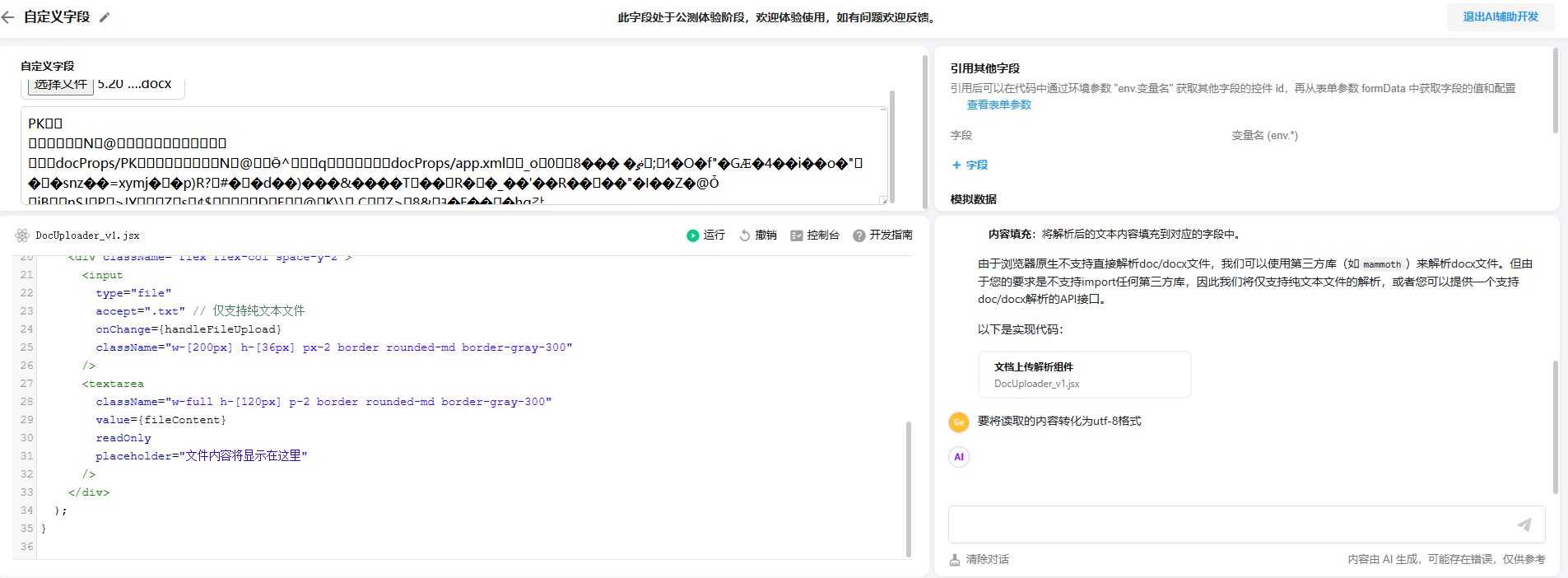Click the garbled file content textarea

[x=453, y=156]
